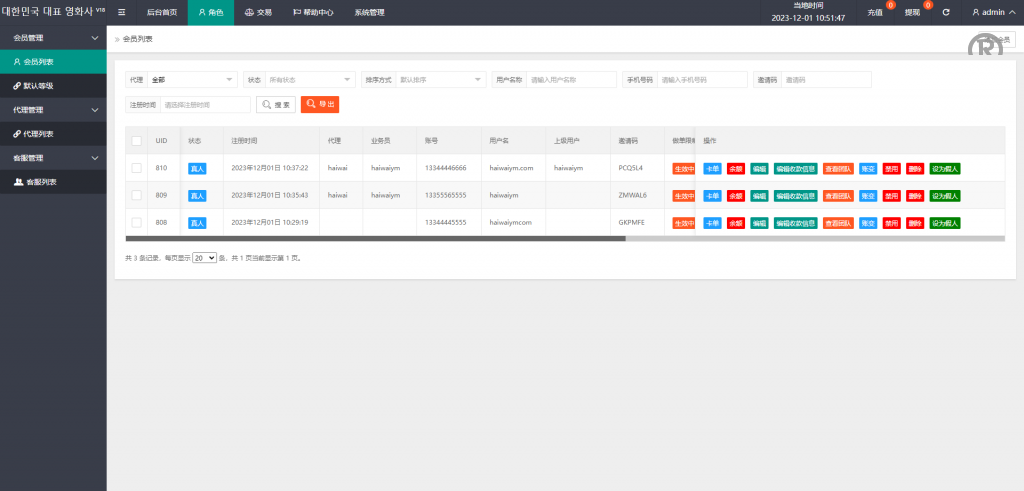Click the table's horizontal scrollbar
Screen dimensions: 1024x491
pos(375,238)
